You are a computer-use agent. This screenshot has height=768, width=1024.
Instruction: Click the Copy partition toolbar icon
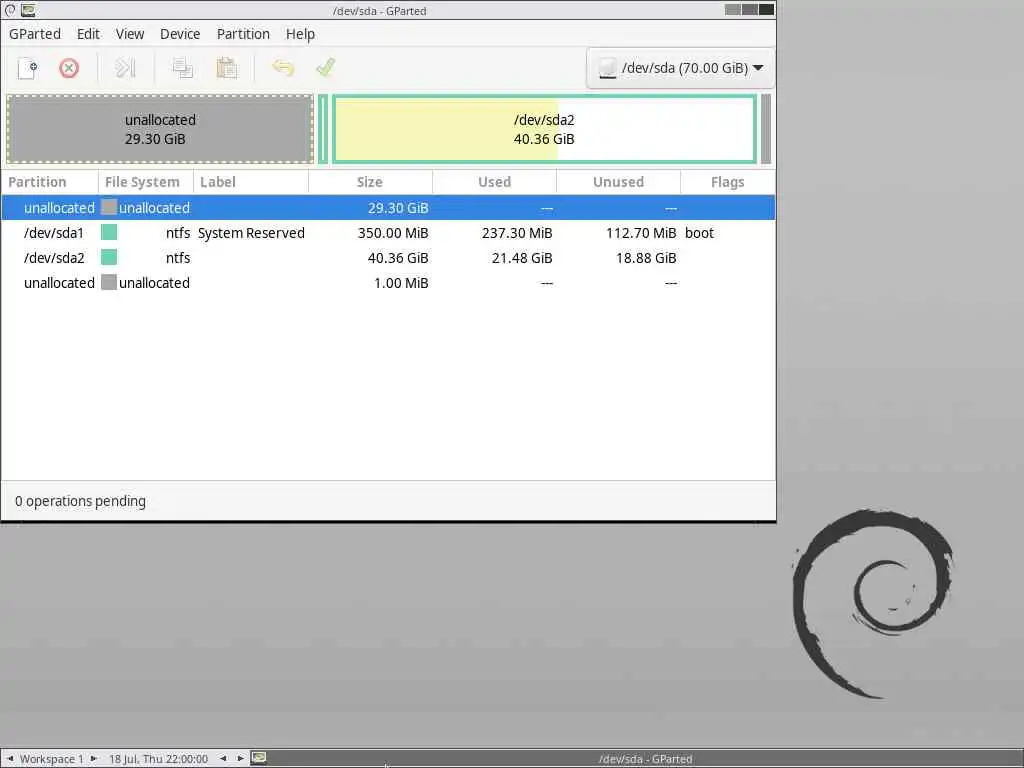click(x=182, y=68)
